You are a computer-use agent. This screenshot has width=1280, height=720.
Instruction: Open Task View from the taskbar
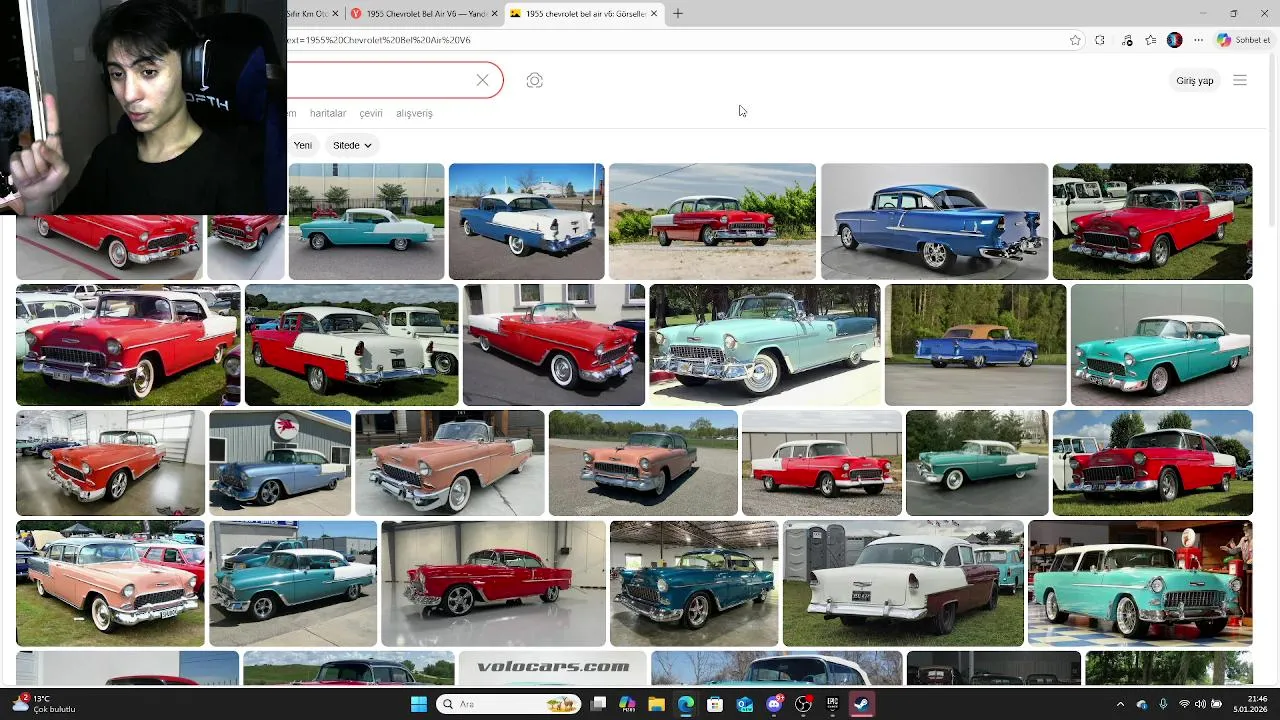[x=598, y=704]
